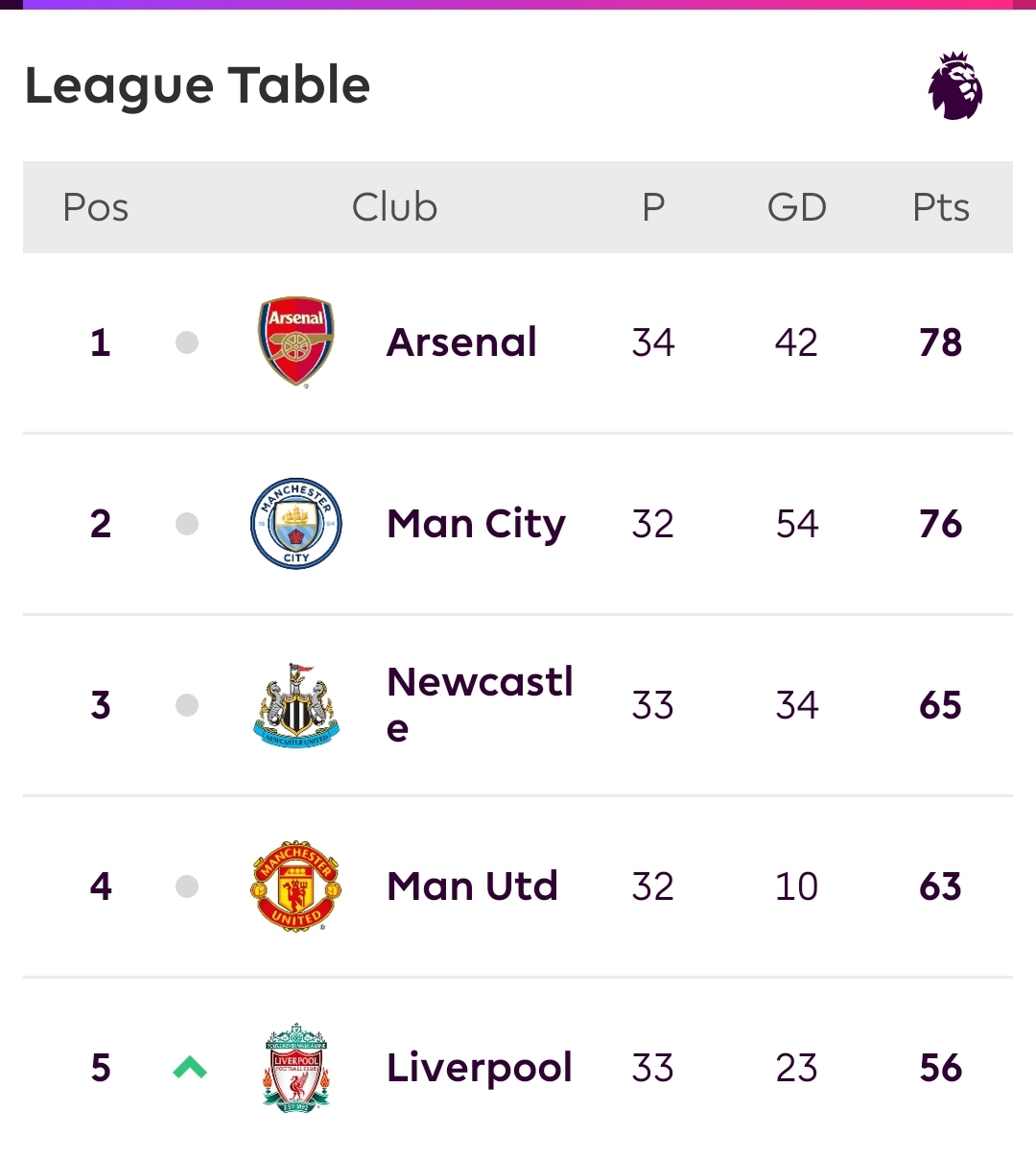Click the Liverpool club crest
Image resolution: width=1036 pixels, height=1157 pixels.
coord(296,1068)
